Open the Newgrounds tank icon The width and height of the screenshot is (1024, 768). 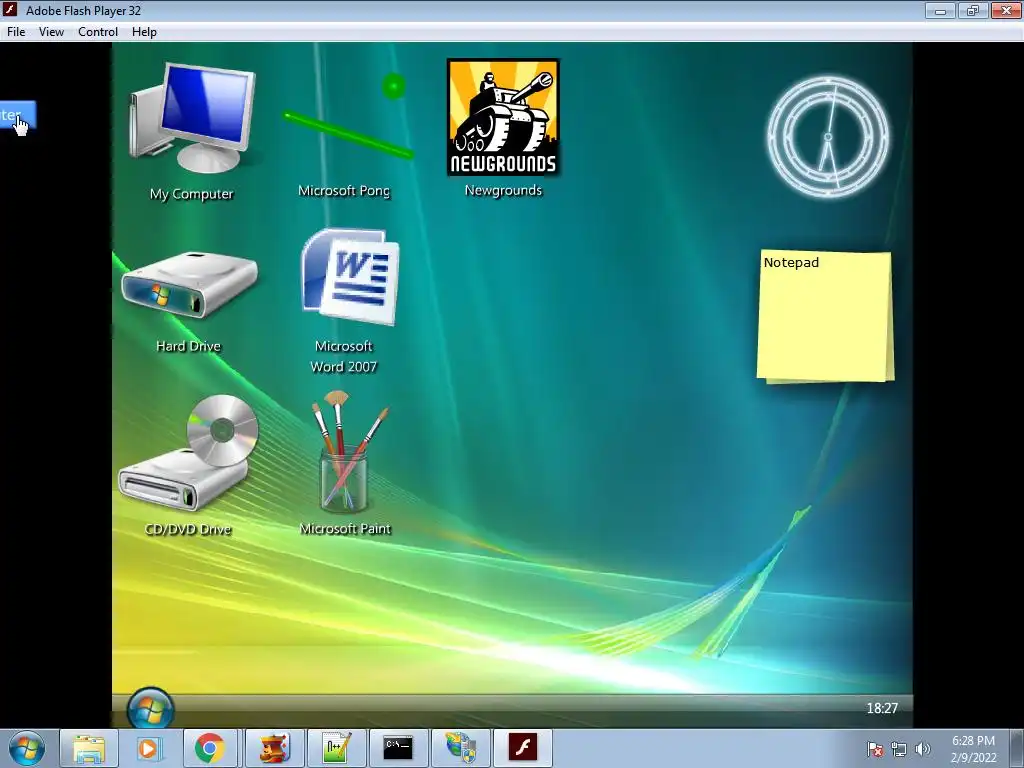[503, 118]
